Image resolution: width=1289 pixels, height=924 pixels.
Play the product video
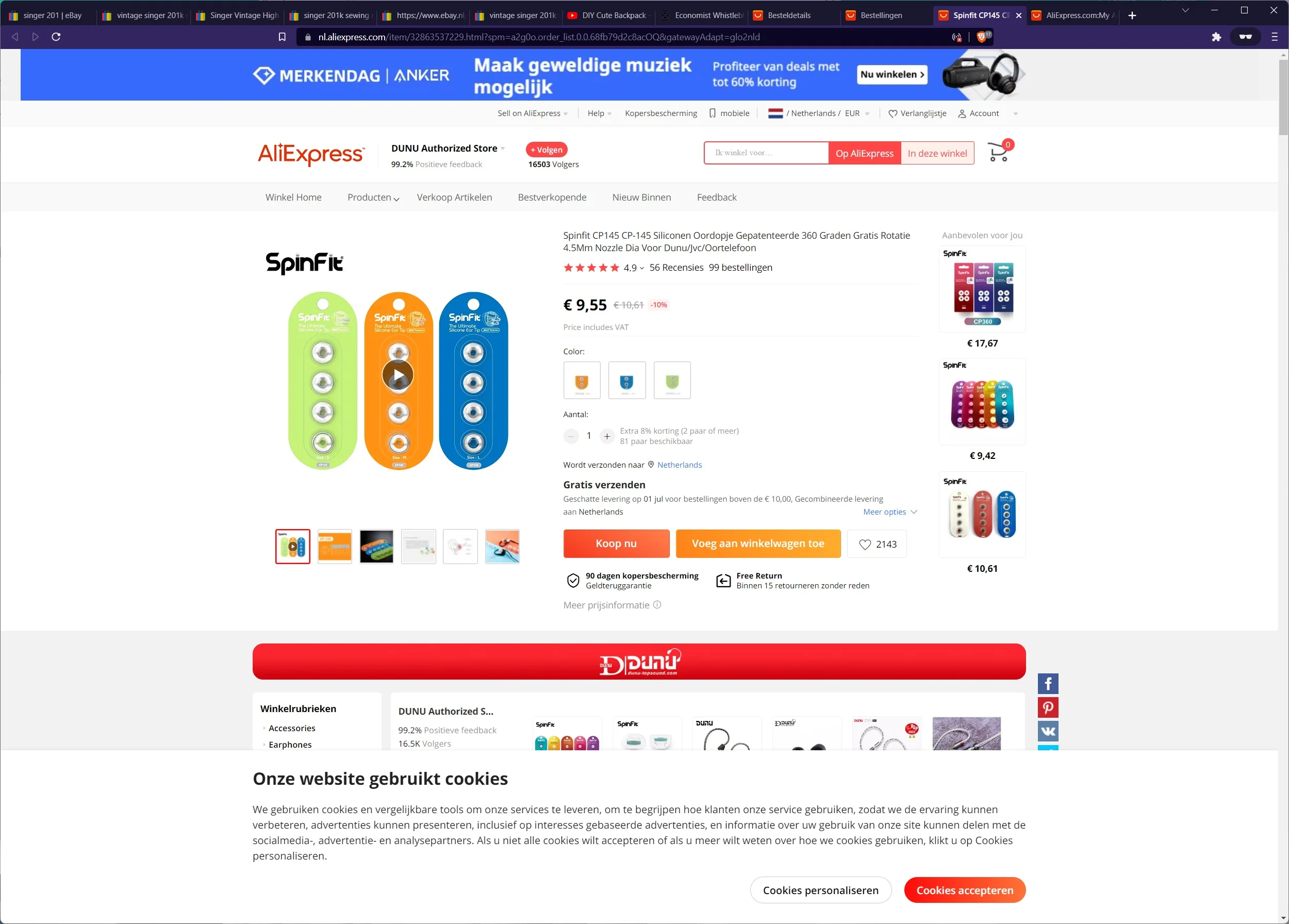pos(399,375)
